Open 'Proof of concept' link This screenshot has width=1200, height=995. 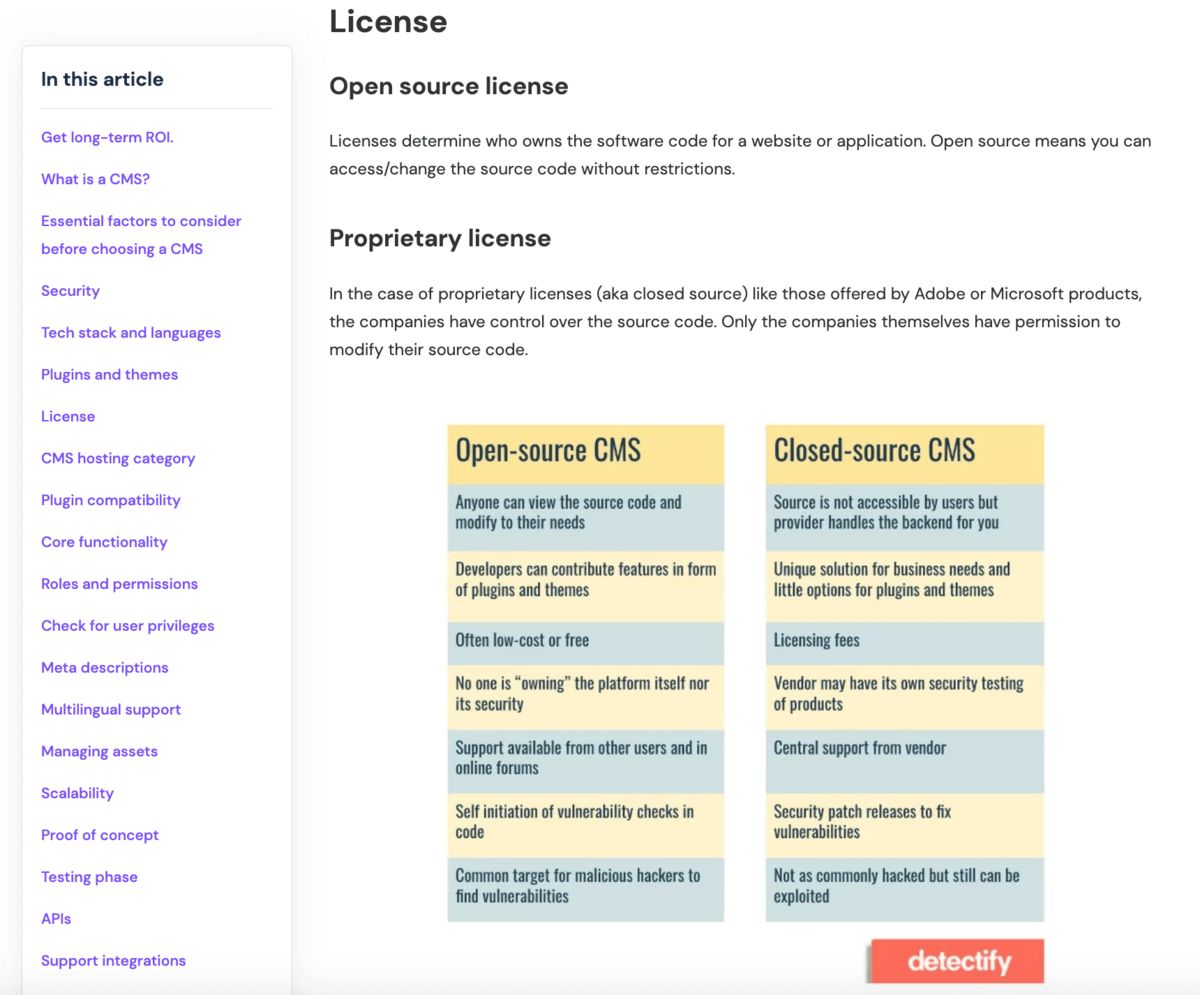coord(100,836)
